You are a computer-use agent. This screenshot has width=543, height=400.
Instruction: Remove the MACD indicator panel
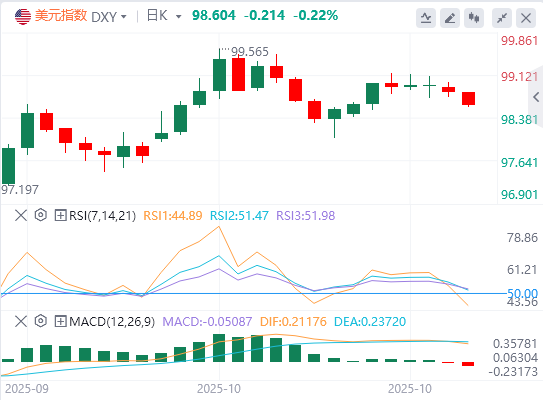click(21, 321)
